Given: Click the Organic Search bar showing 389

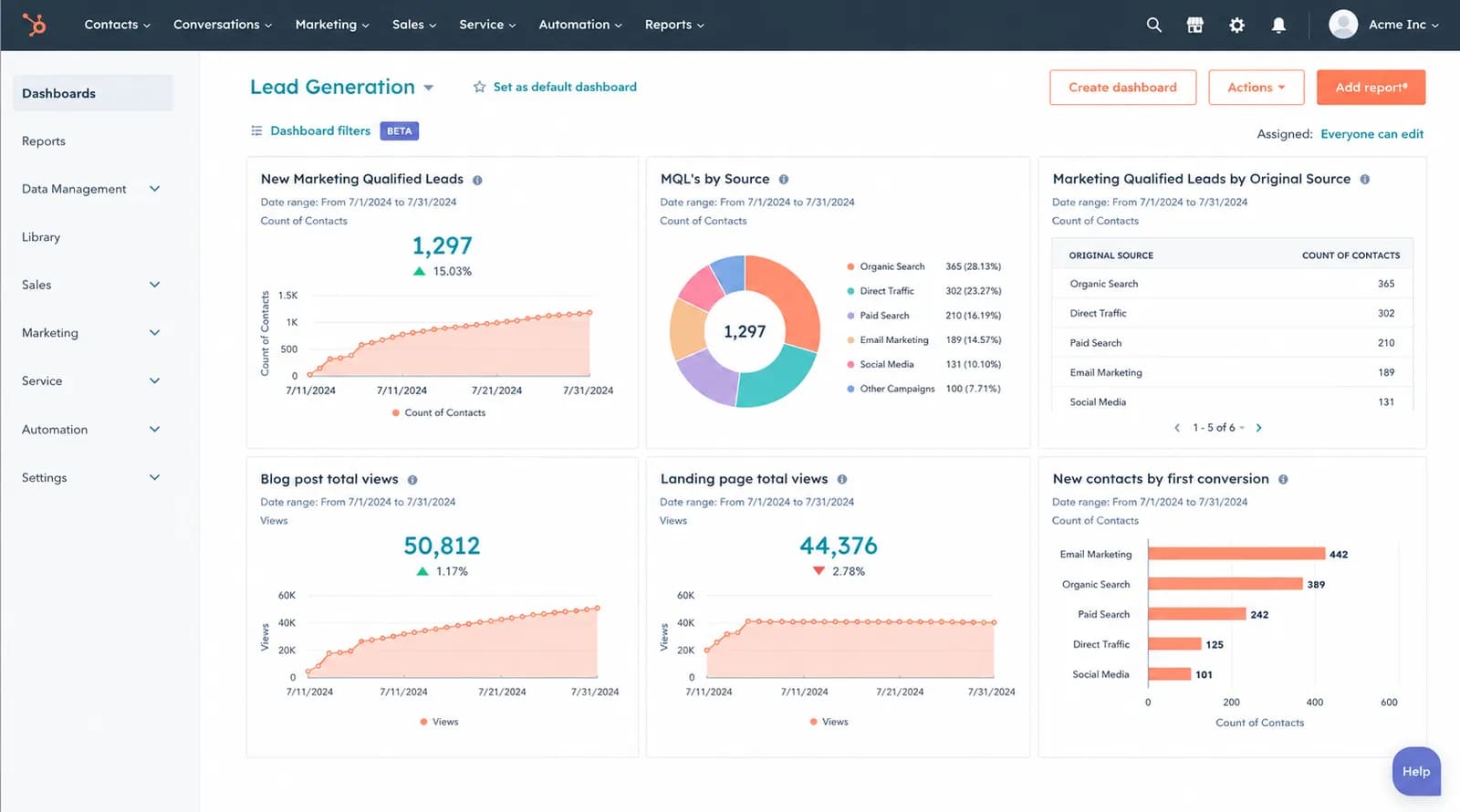Looking at the screenshot, I should point(1225,584).
